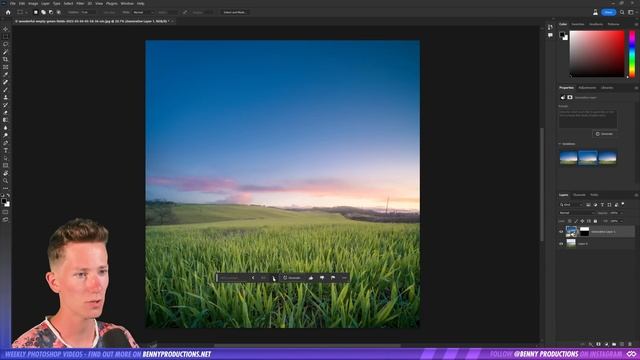Select the Clone Stamp tool
Image resolution: width=640 pixels, height=360 pixels.
(x=5, y=98)
